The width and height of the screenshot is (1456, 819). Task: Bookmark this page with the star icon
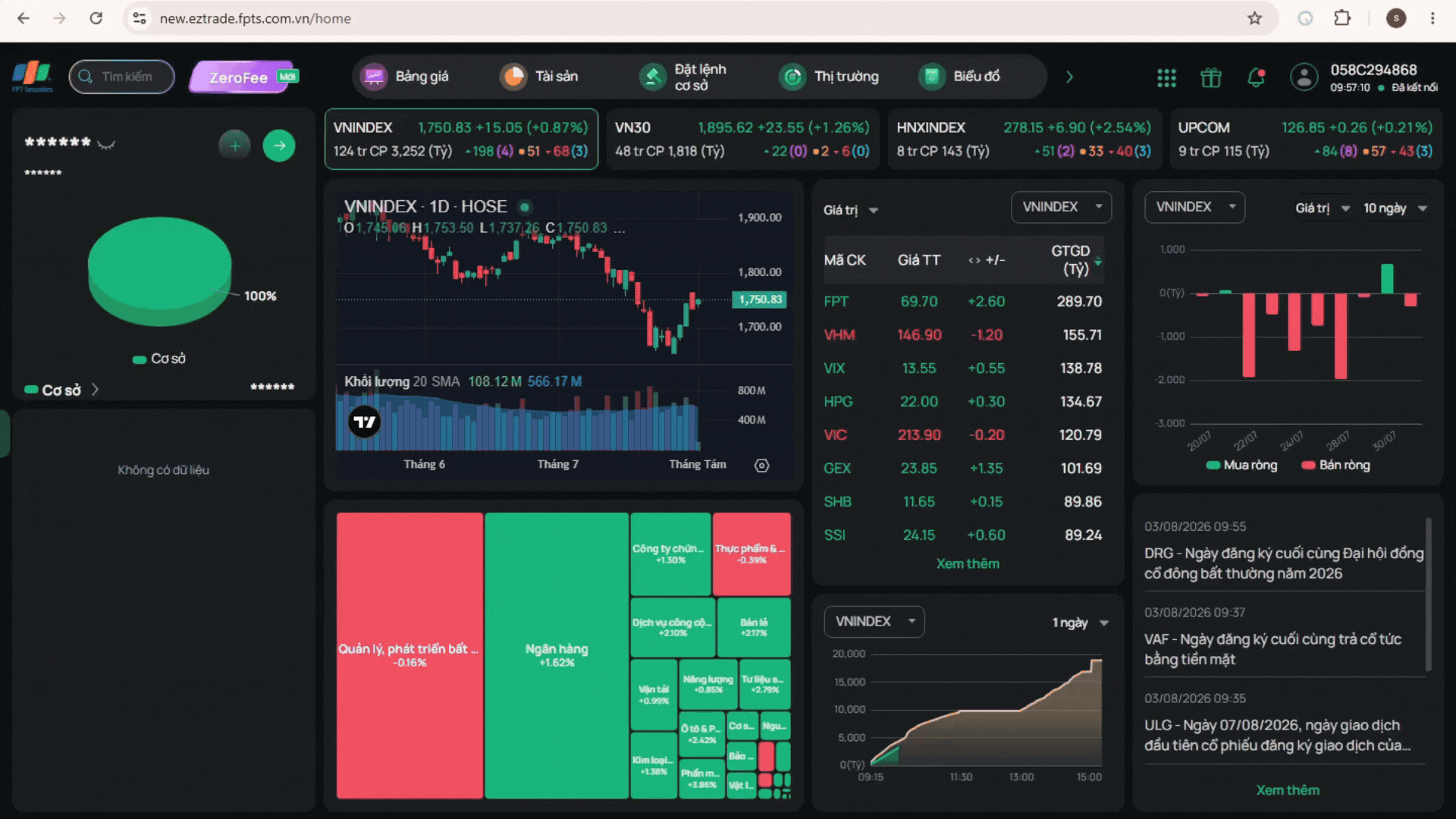1255,18
